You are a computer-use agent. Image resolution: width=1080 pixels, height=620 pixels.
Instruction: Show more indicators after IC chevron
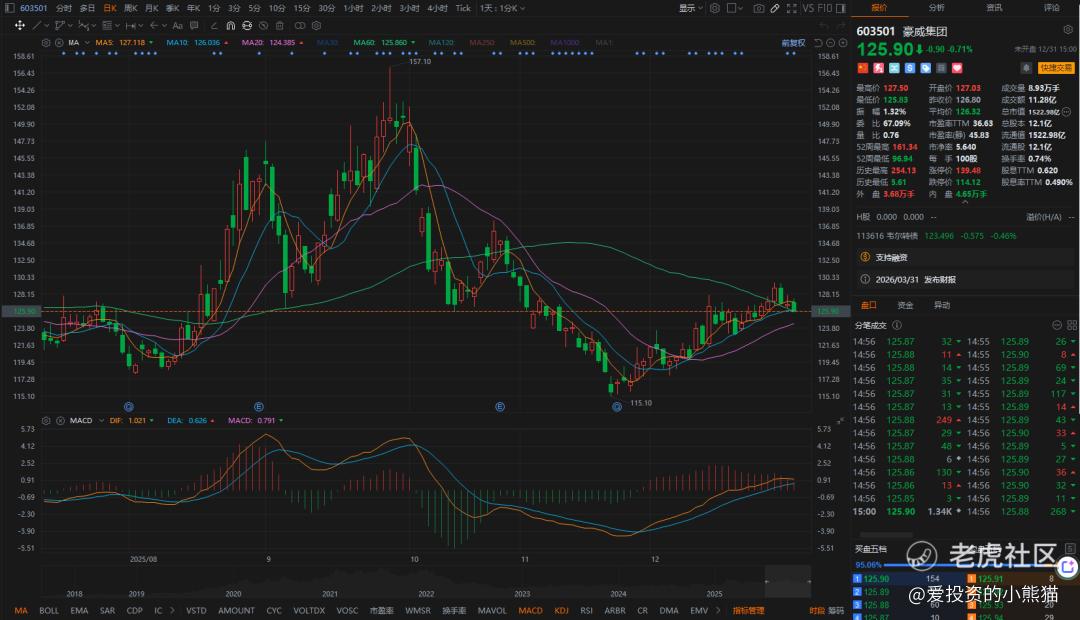172,610
